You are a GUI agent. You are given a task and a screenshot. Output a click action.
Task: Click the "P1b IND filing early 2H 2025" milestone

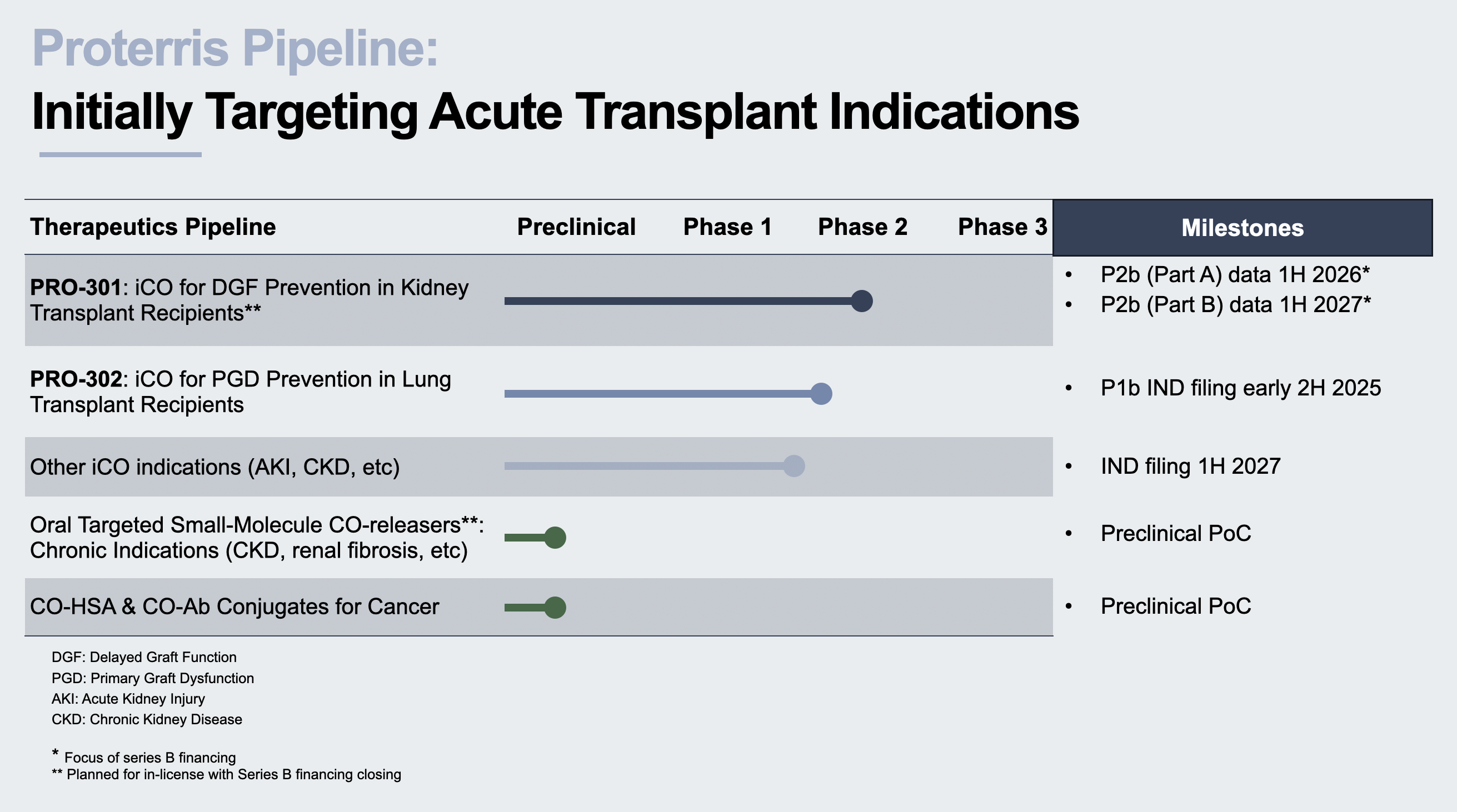point(1240,388)
